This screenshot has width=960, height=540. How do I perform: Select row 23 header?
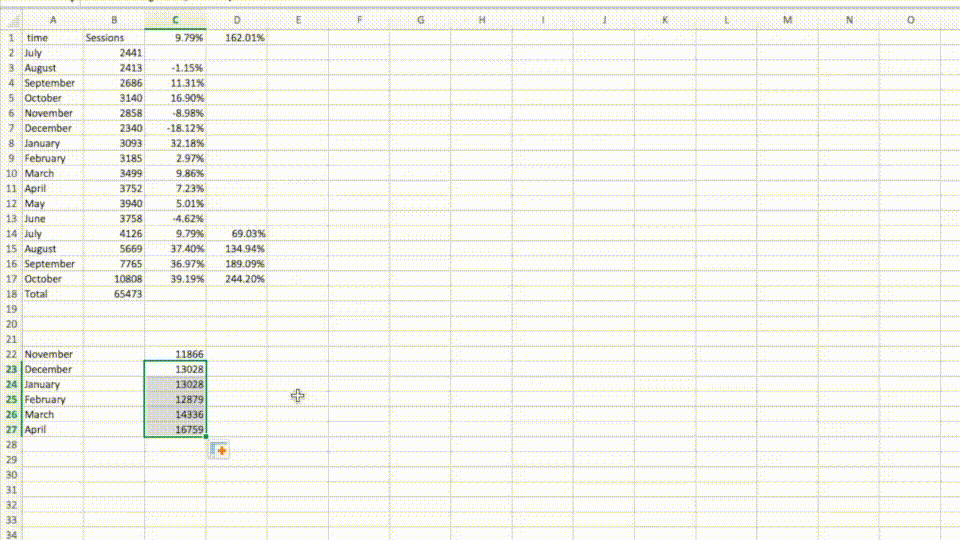12,369
